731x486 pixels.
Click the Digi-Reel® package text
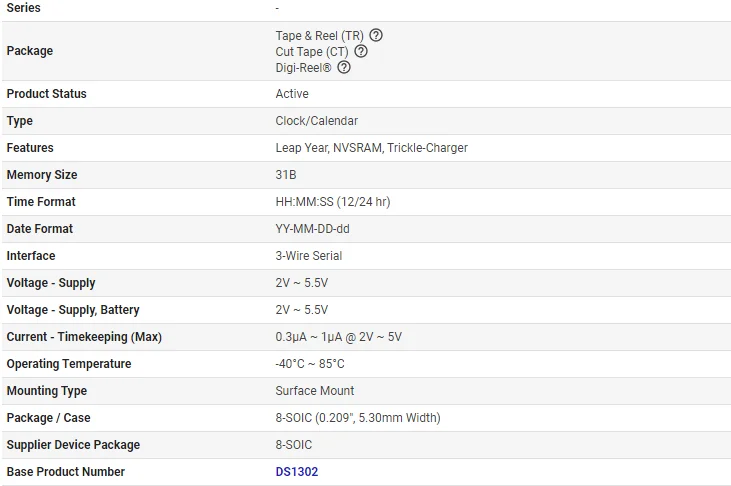point(304,67)
